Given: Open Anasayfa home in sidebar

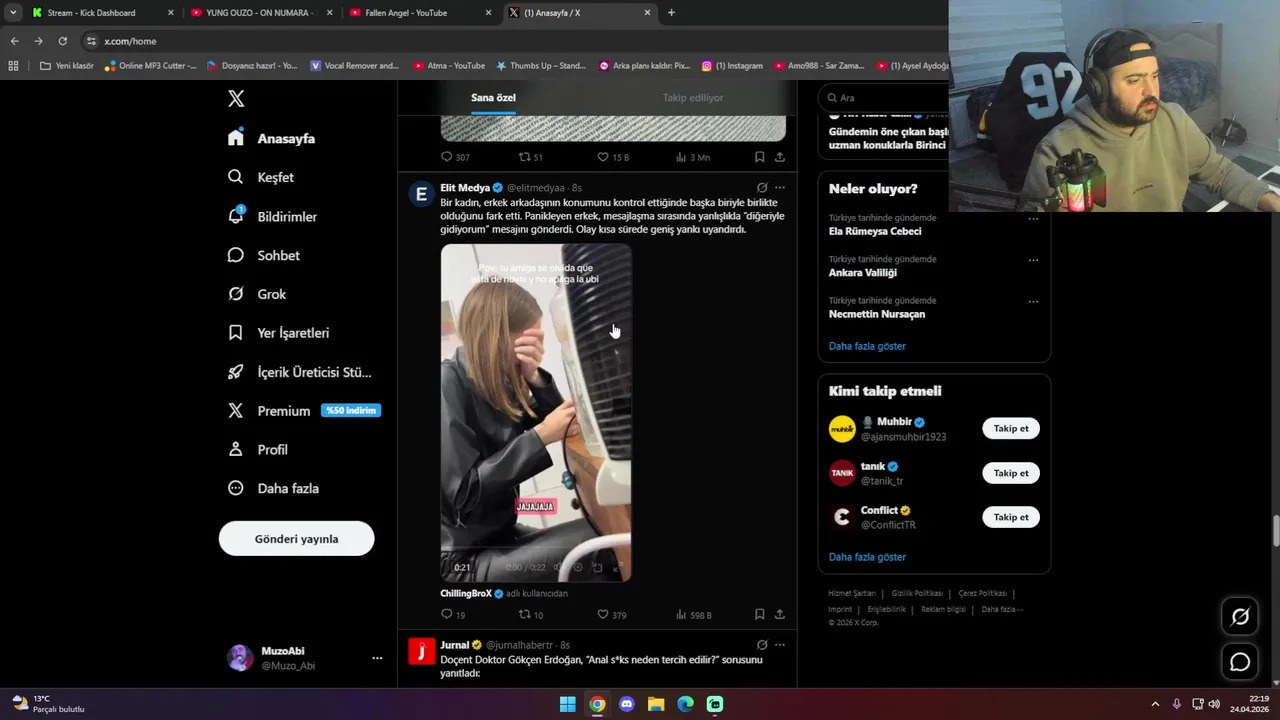Looking at the screenshot, I should click(271, 138).
